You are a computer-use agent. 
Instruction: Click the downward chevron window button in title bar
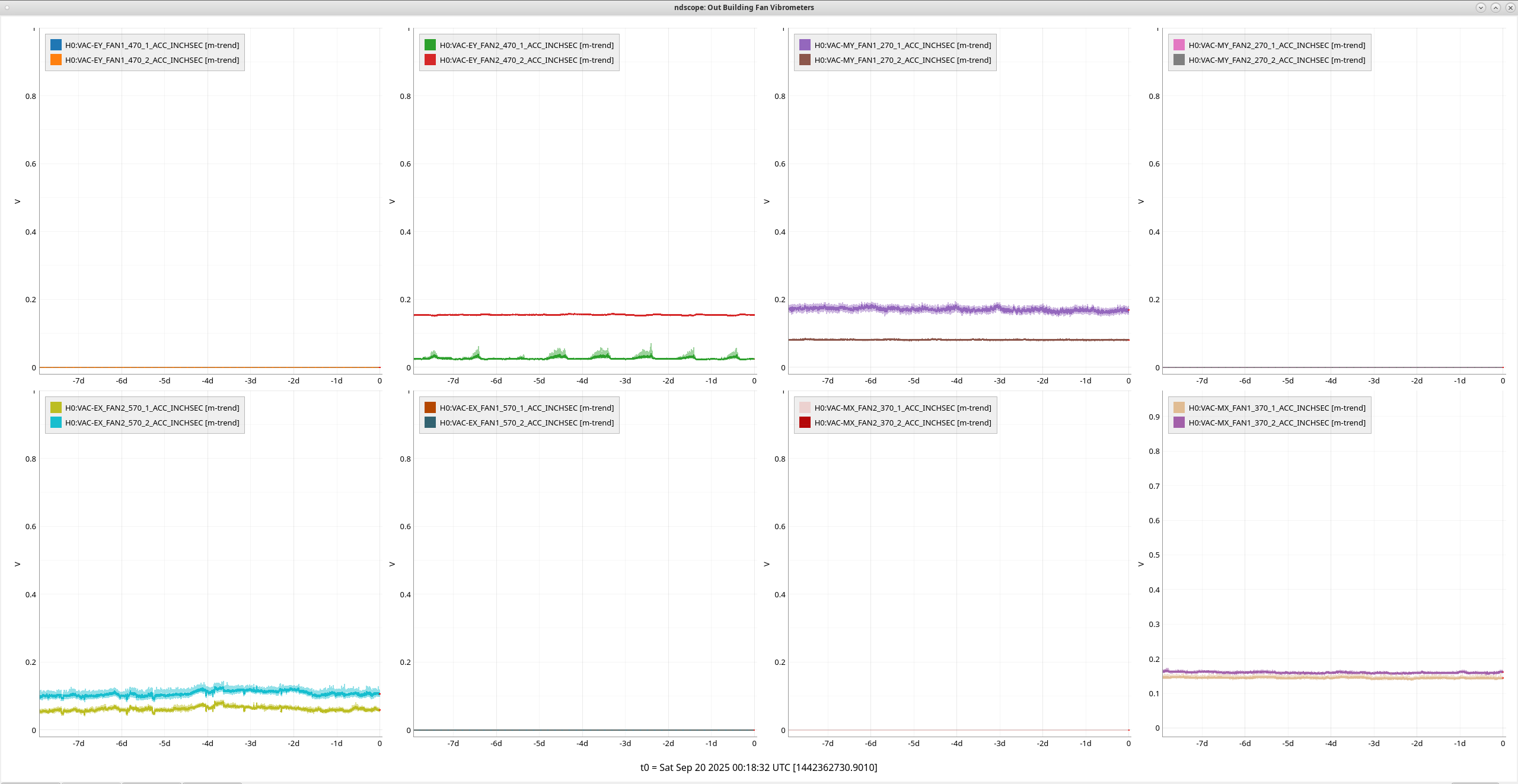point(1481,8)
